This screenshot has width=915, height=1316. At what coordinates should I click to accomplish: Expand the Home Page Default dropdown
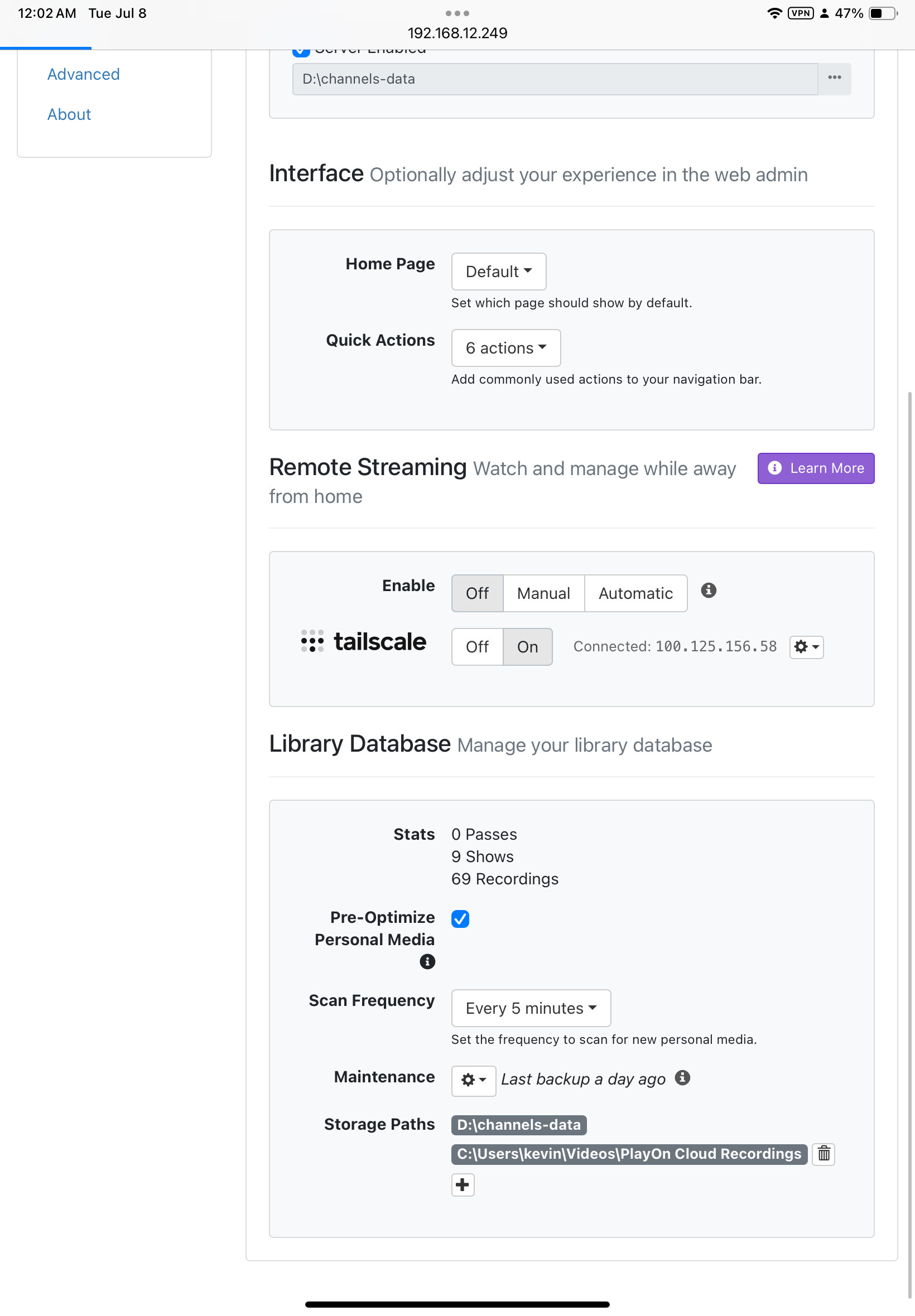498,272
